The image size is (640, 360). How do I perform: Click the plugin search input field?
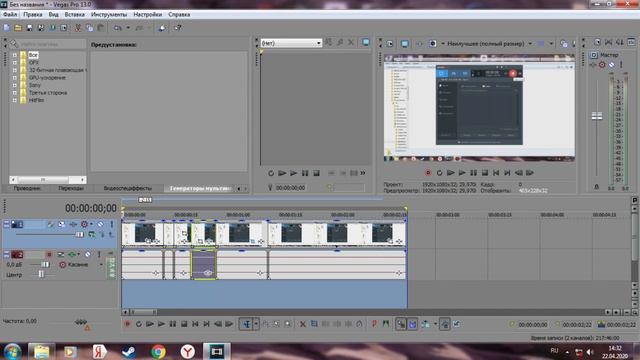pyautogui.click(x=52, y=44)
